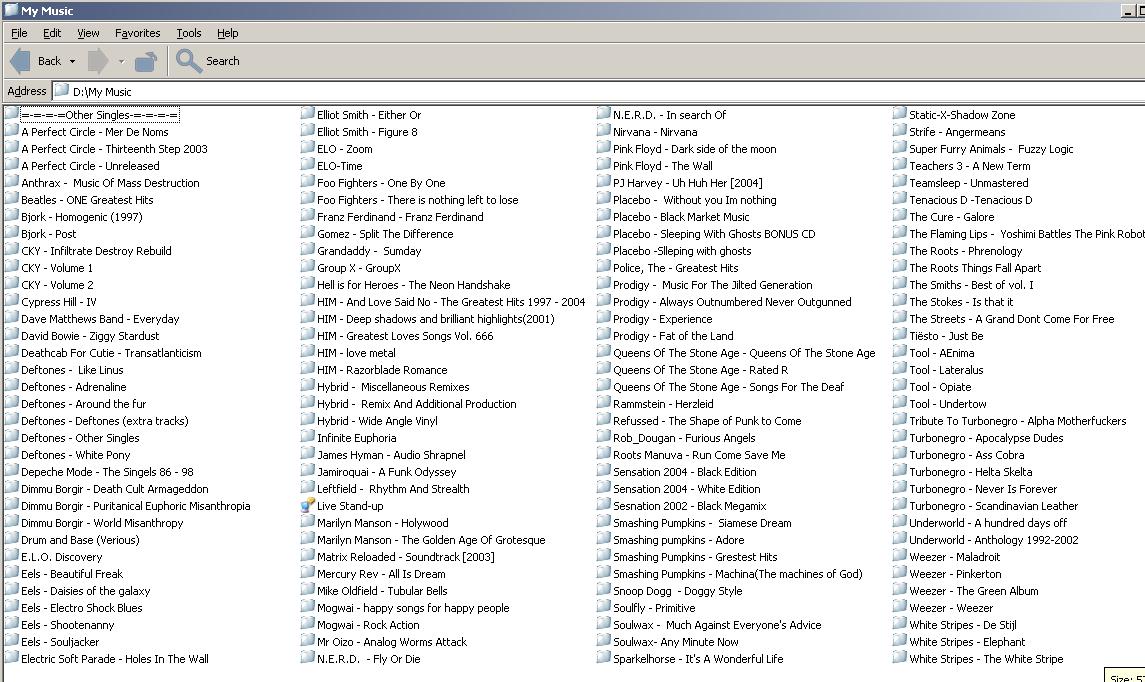Screen dimensions: 1145x682
Task: Click the folder icon beside Mike Oldfield - Tubular Bells
Action: coord(307,590)
